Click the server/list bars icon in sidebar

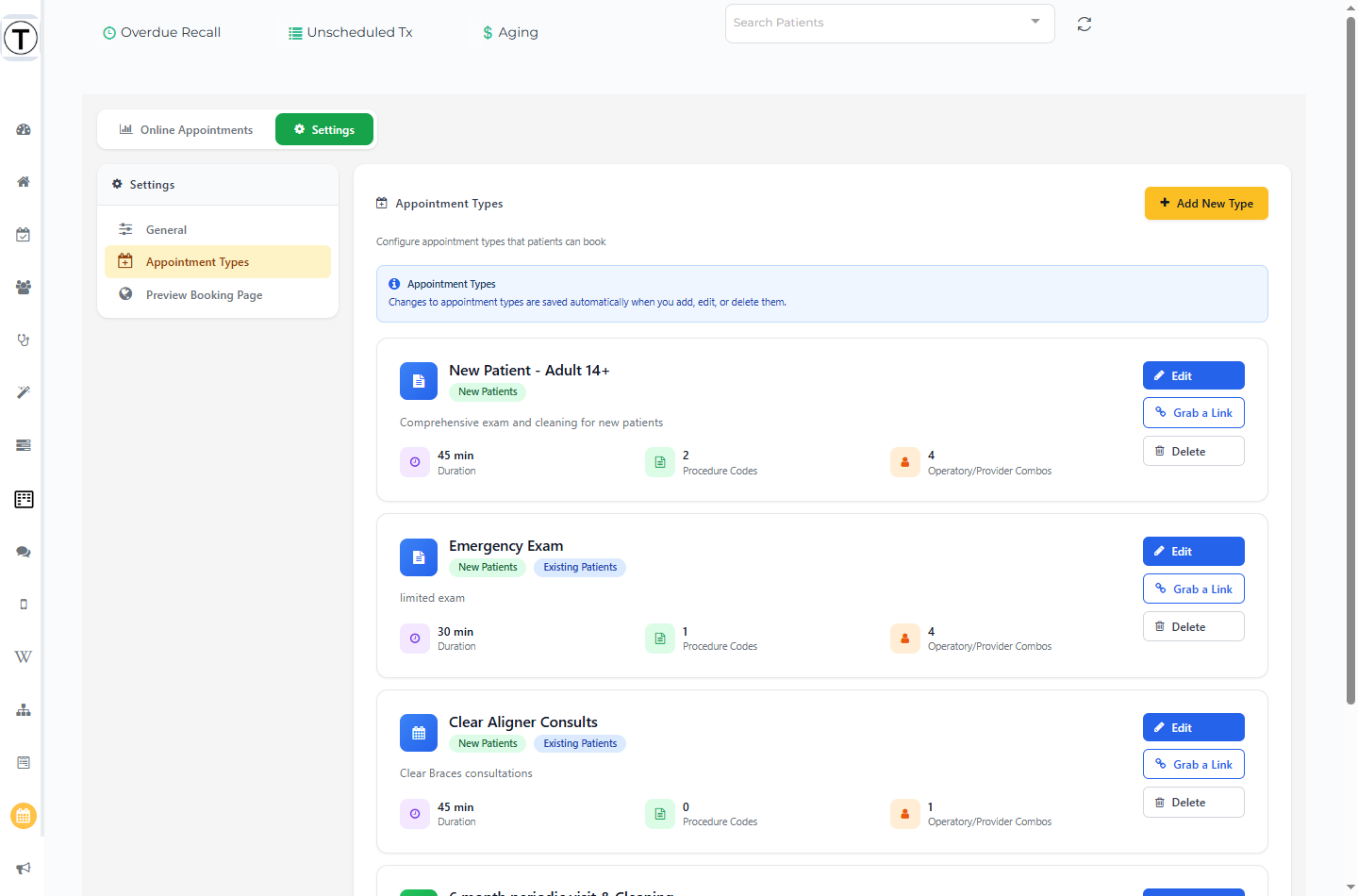[24, 445]
